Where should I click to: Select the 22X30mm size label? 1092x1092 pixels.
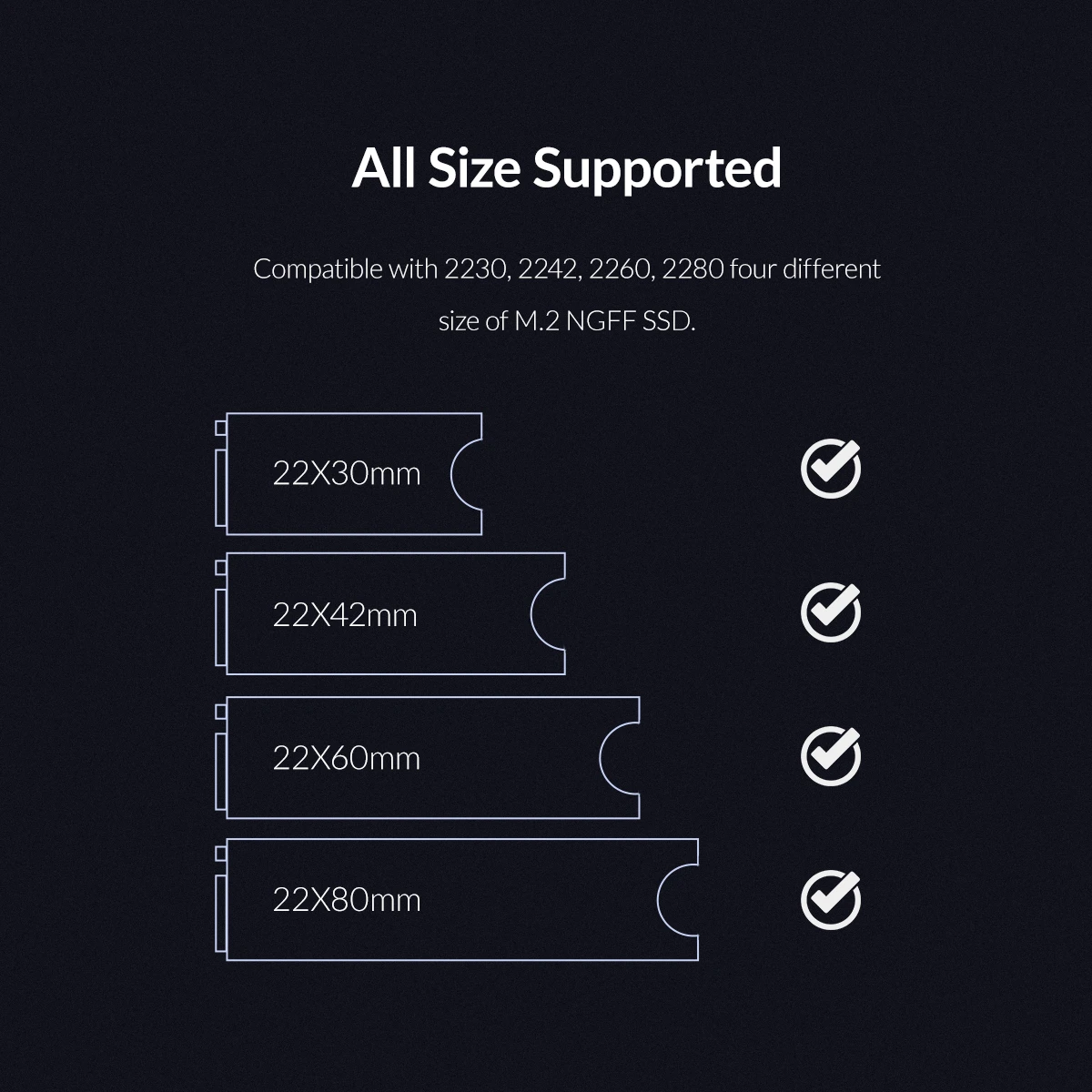pos(347,474)
